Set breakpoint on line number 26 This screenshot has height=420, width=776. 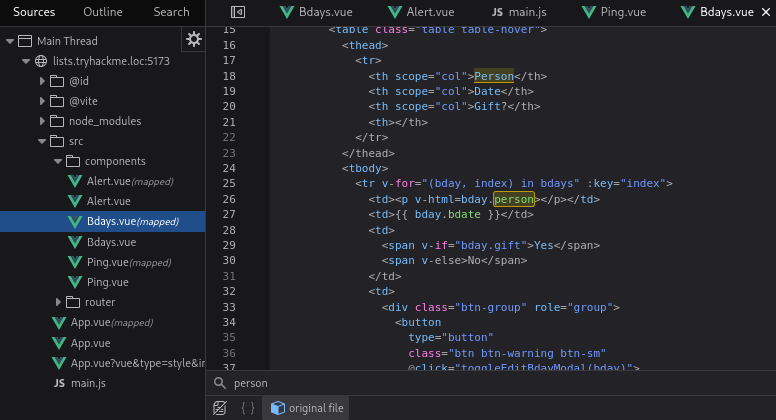[229, 199]
